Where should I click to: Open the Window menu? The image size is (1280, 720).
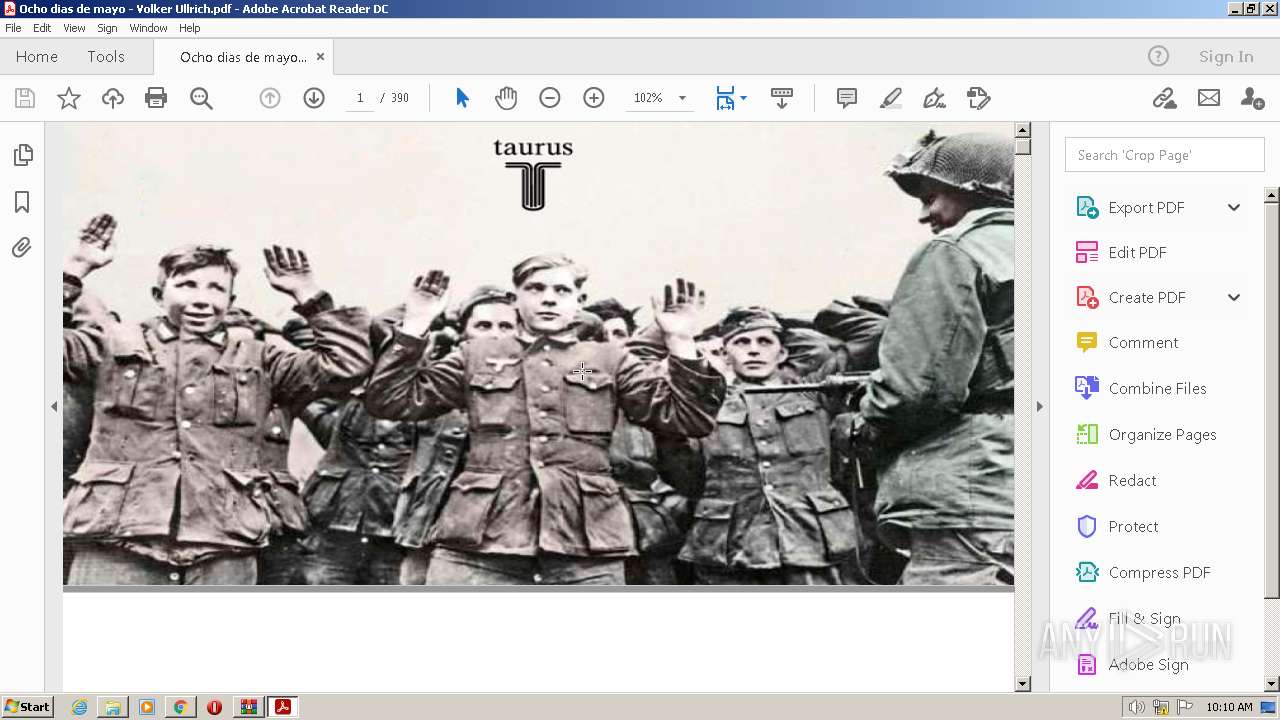click(148, 28)
